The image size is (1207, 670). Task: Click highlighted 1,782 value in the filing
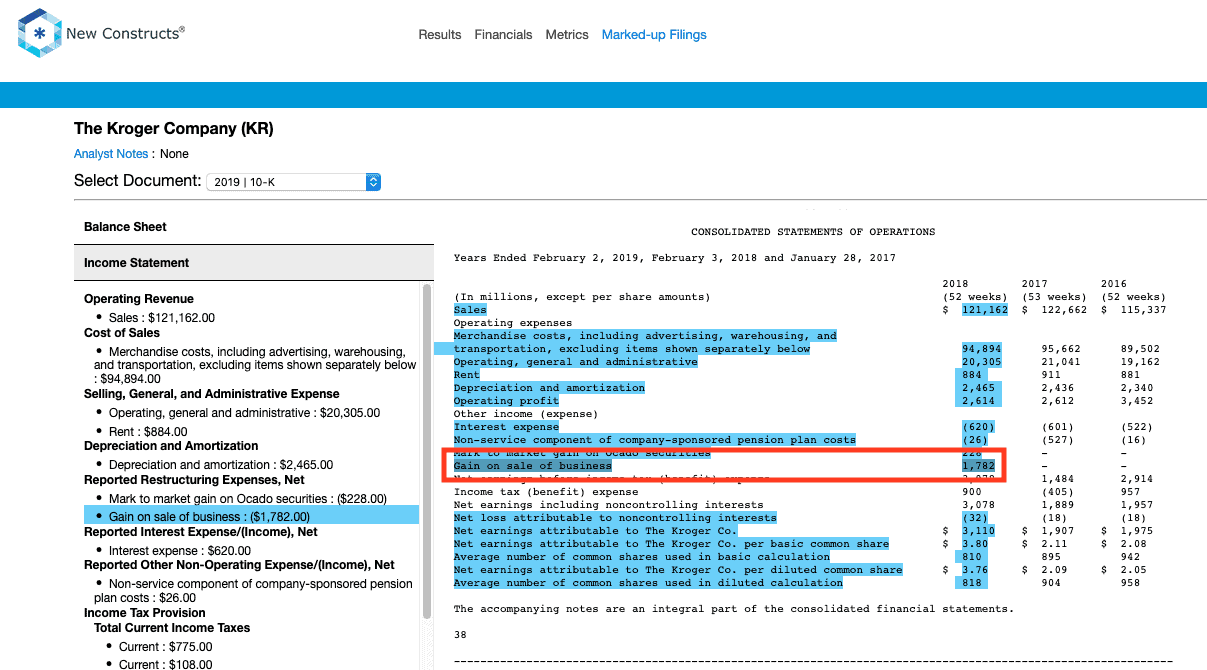pyautogui.click(x=978, y=466)
